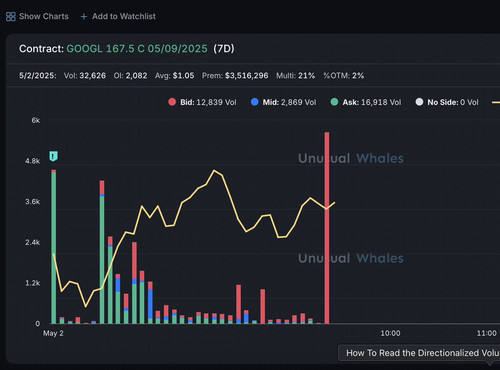500x370 pixels.
Task: Toggle the Ask: 16,918 Vol series label
Action: click(x=372, y=102)
